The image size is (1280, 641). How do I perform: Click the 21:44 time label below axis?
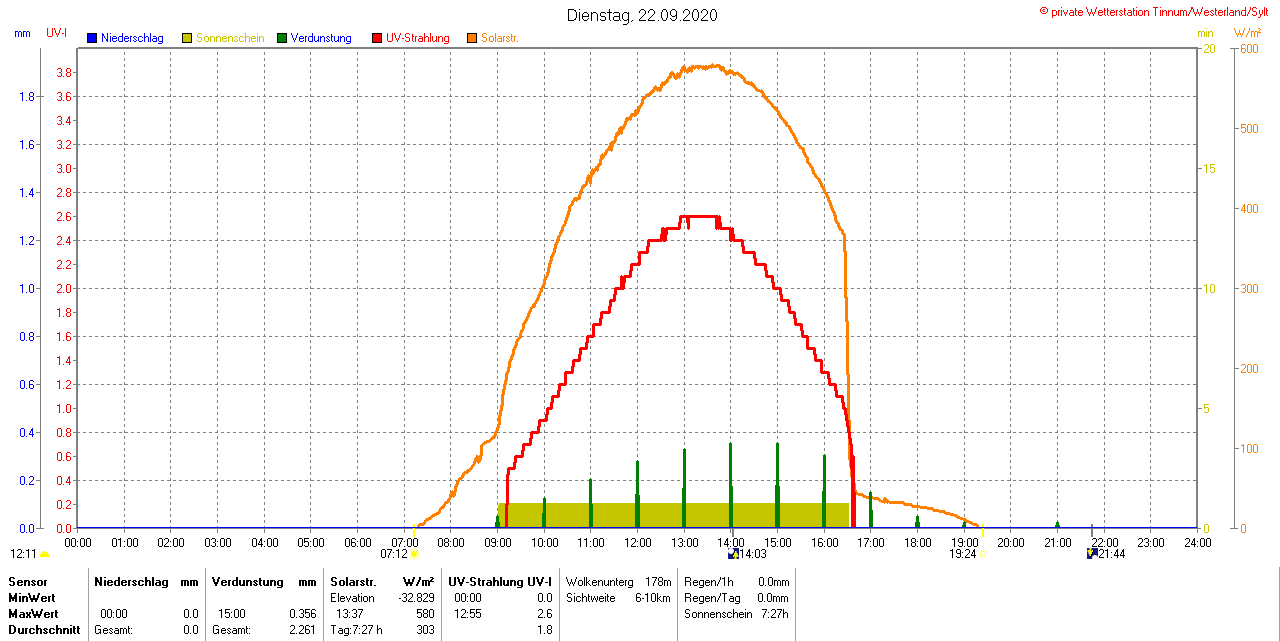[1112, 553]
